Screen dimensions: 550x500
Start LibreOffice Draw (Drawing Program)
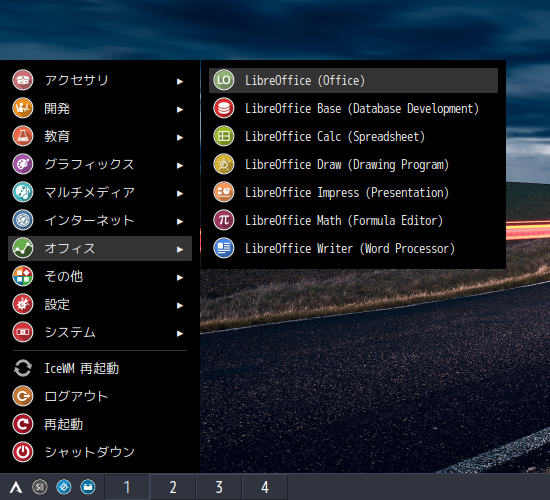click(353, 164)
